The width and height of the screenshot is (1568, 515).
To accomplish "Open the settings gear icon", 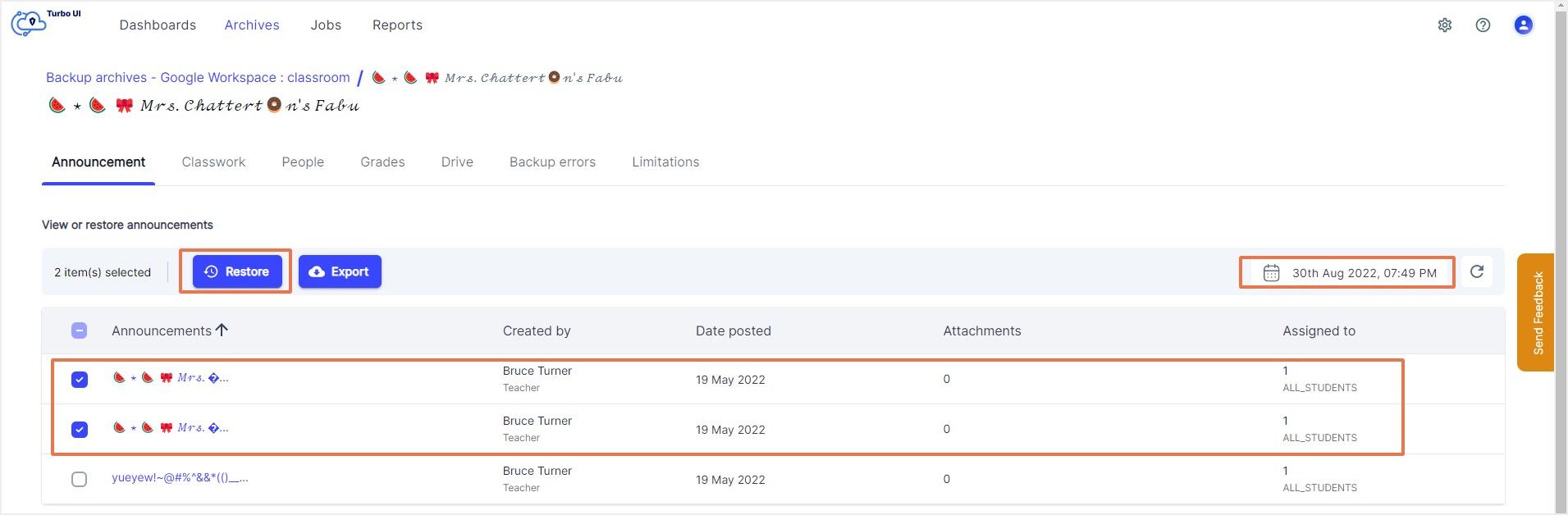I will click(x=1446, y=25).
